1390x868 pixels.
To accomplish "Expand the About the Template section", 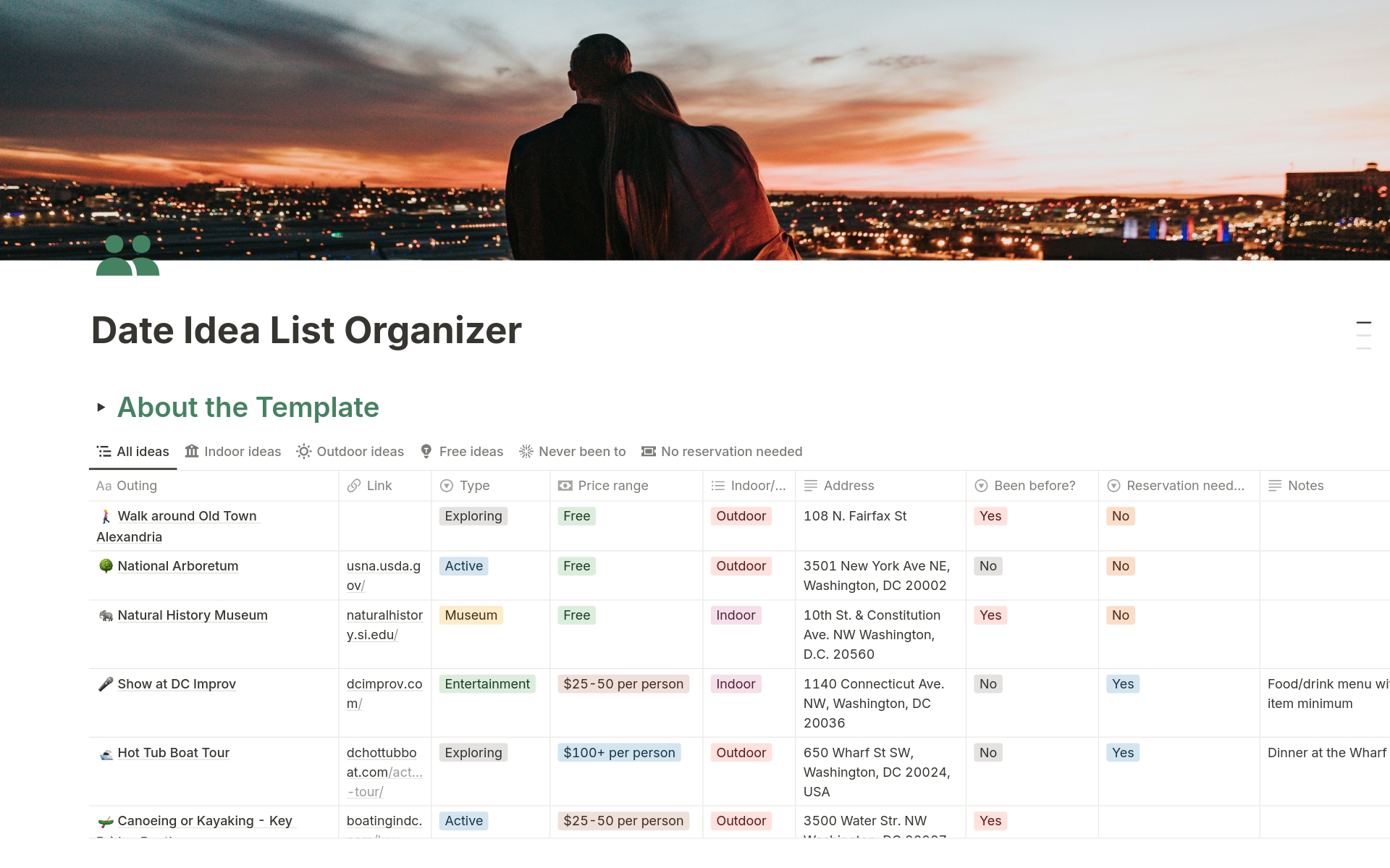I will tap(101, 407).
